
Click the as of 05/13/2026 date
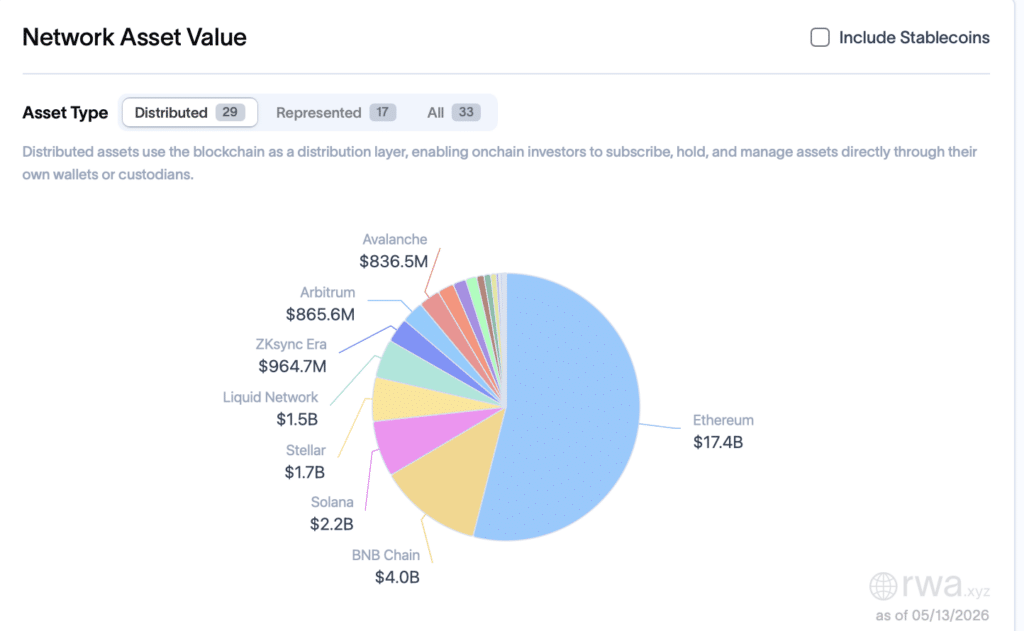[932, 615]
